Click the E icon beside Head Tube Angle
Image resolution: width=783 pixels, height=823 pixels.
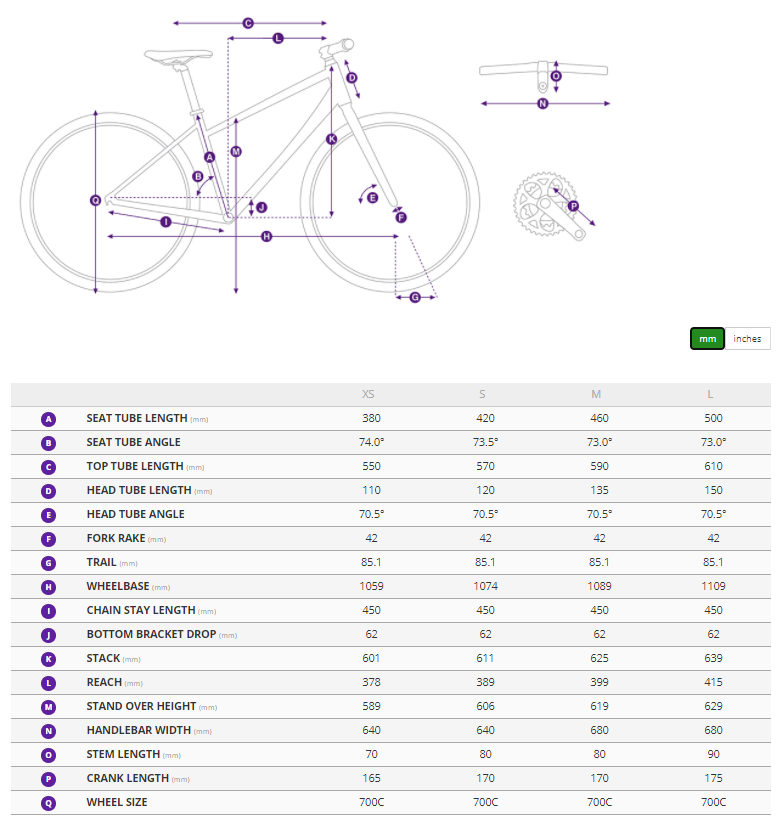(x=49, y=515)
